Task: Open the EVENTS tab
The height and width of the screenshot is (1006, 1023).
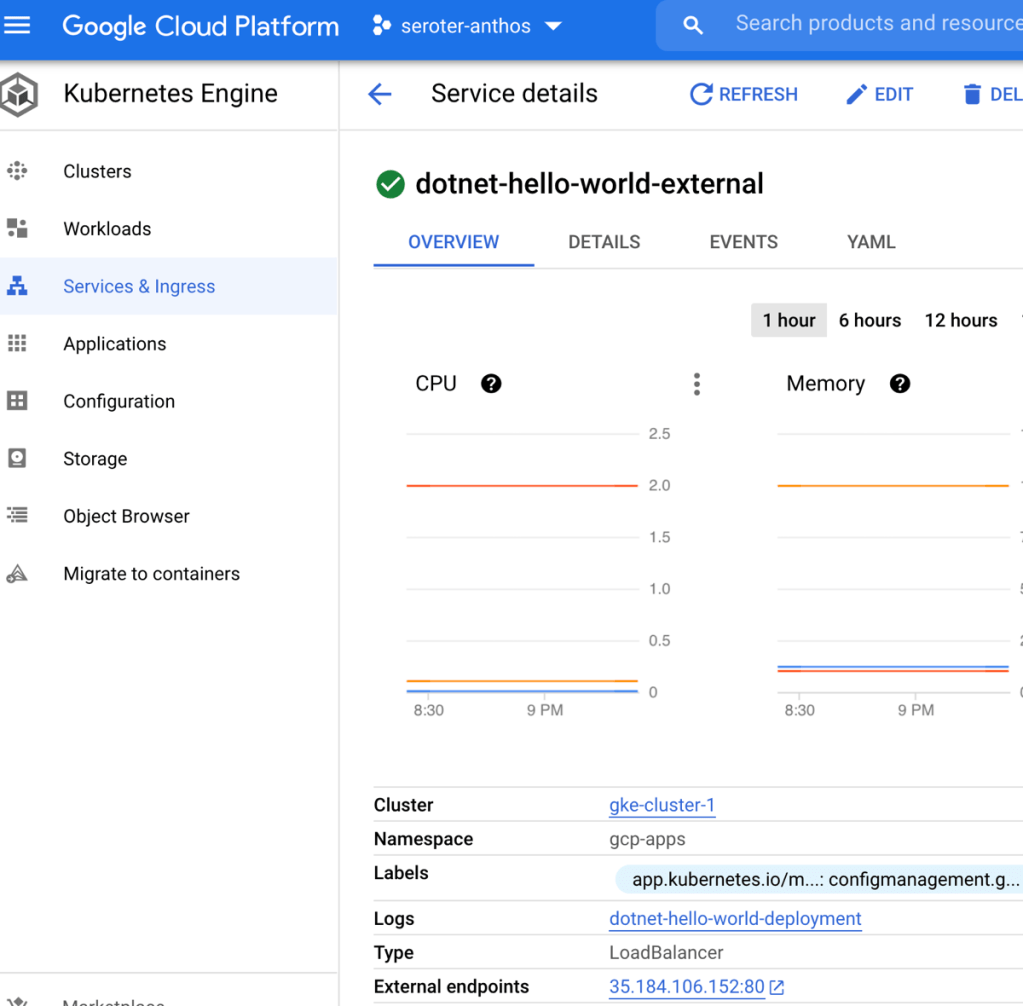Action: click(x=743, y=242)
